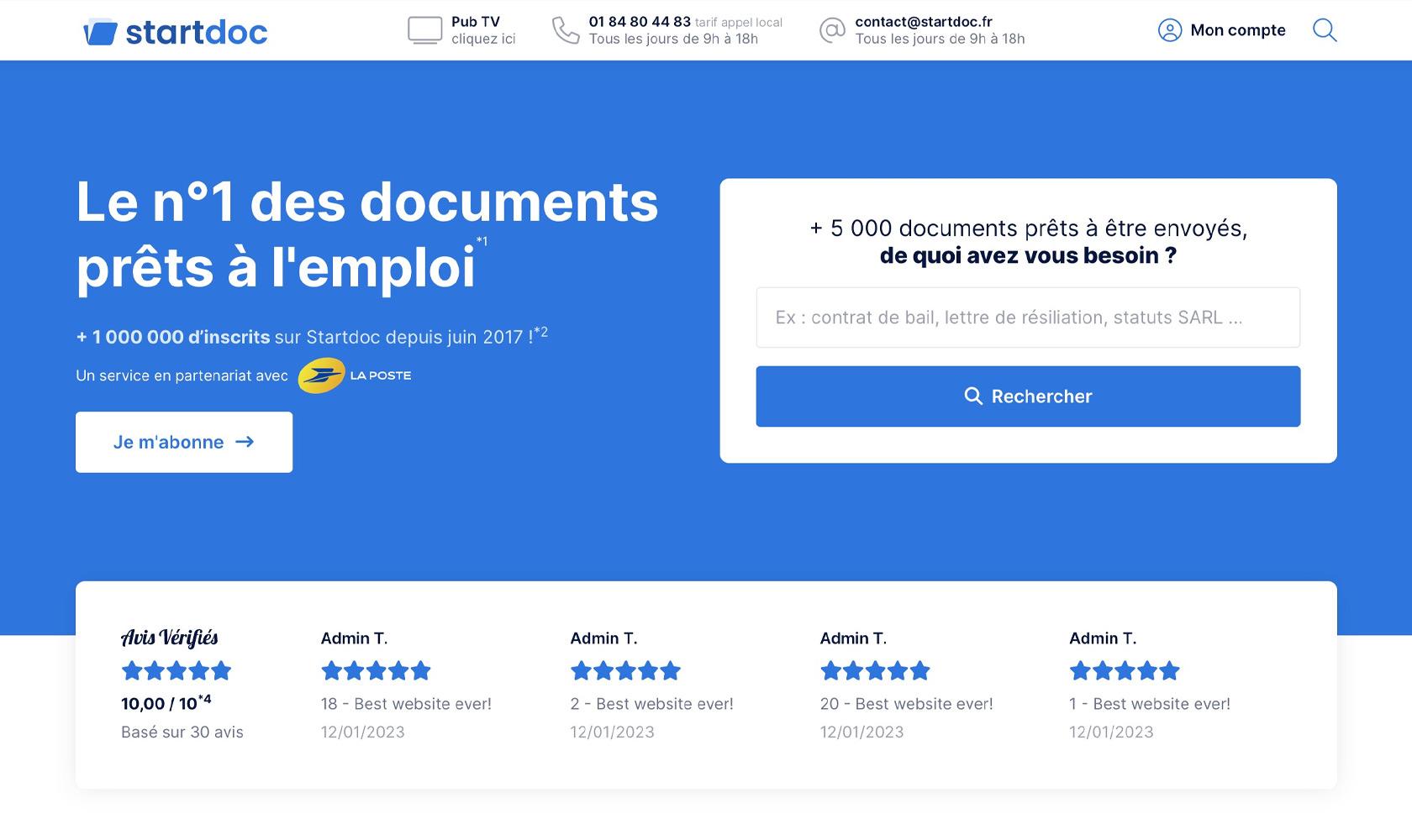Viewport: 1412px width, 840px height.
Task: Click 'Un service en partenariat avec' text
Action: (182, 375)
